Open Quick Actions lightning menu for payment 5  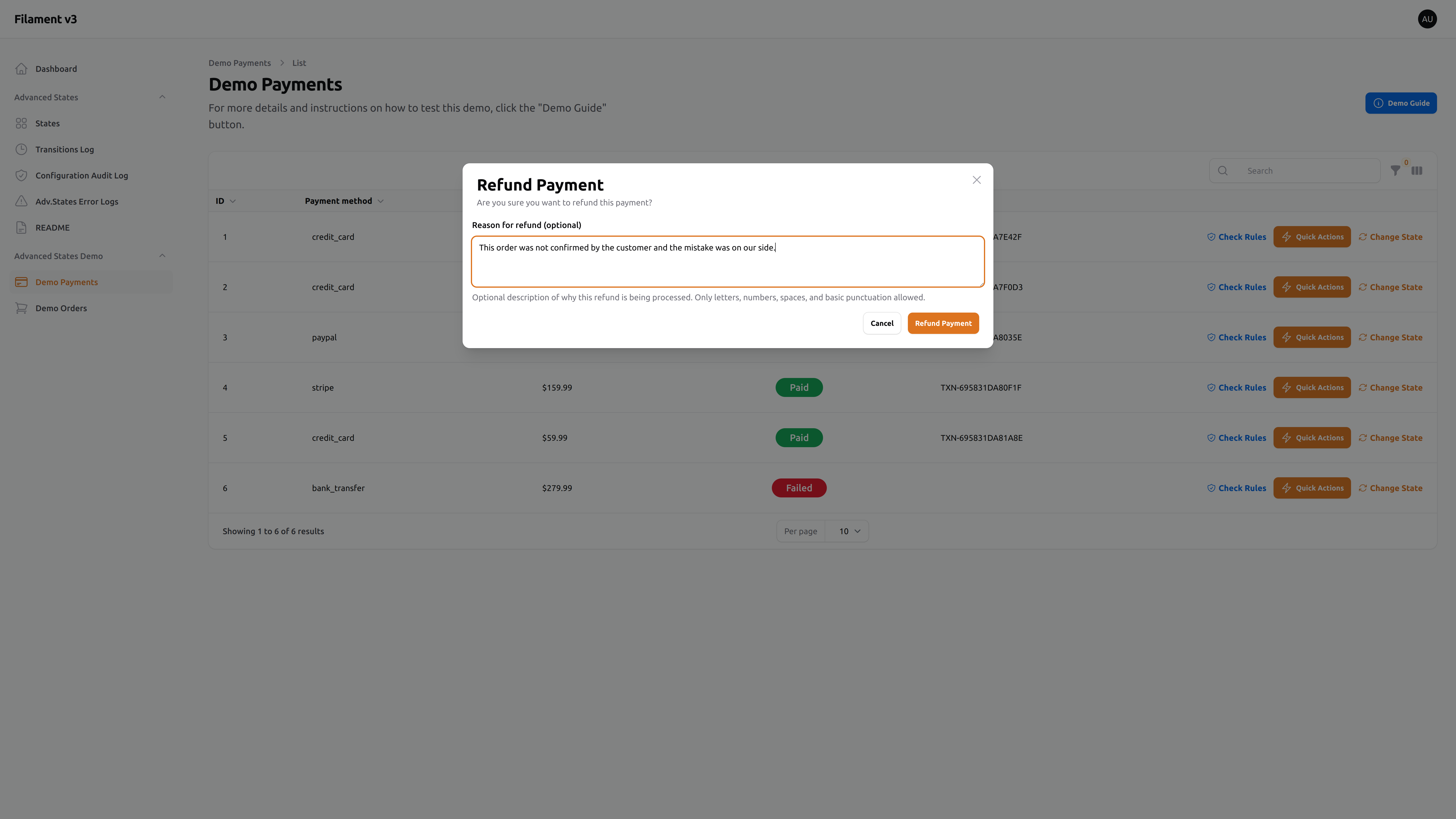[x=1312, y=437]
